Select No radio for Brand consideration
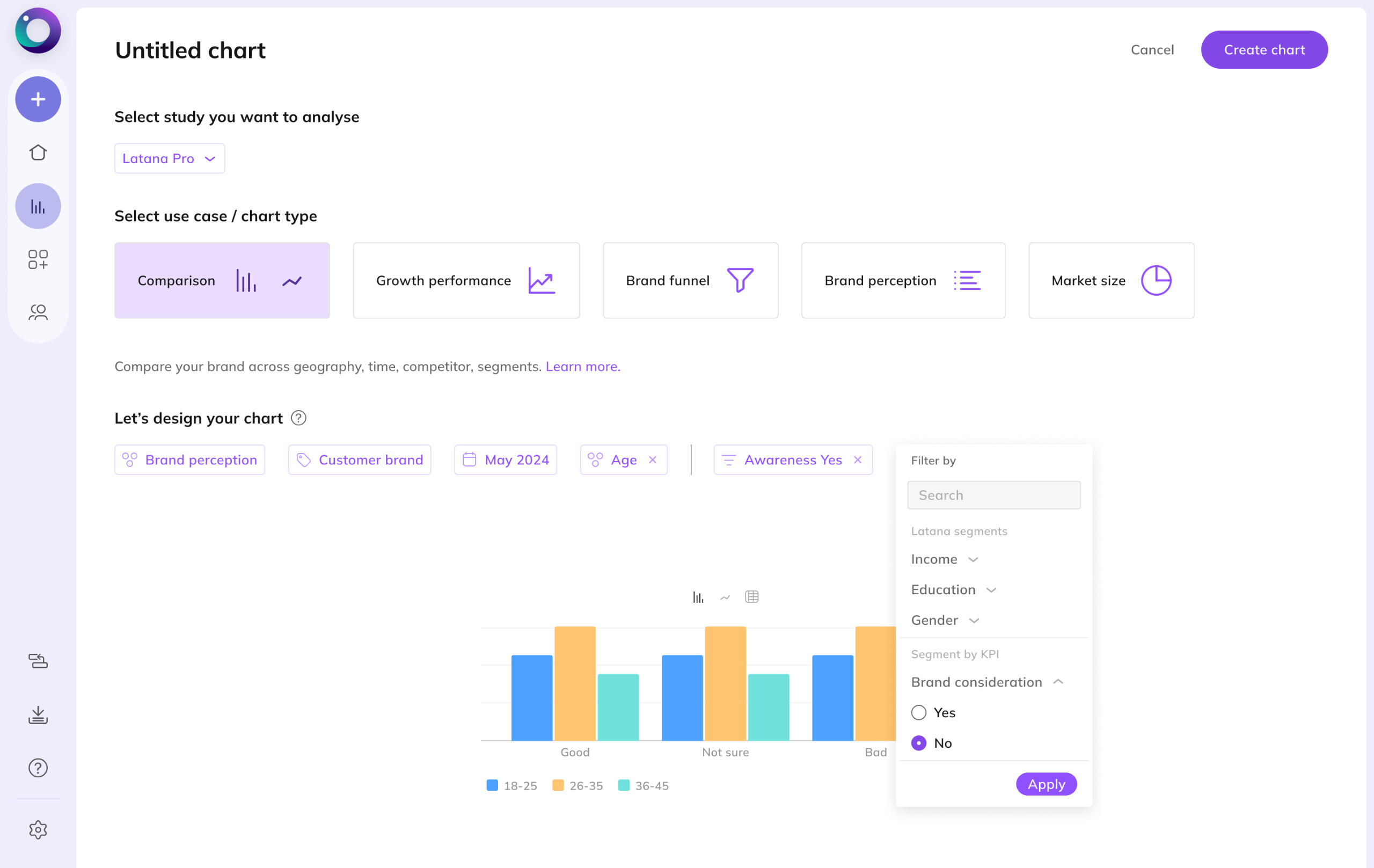Screen dimensions: 1374x868 tap(918, 743)
